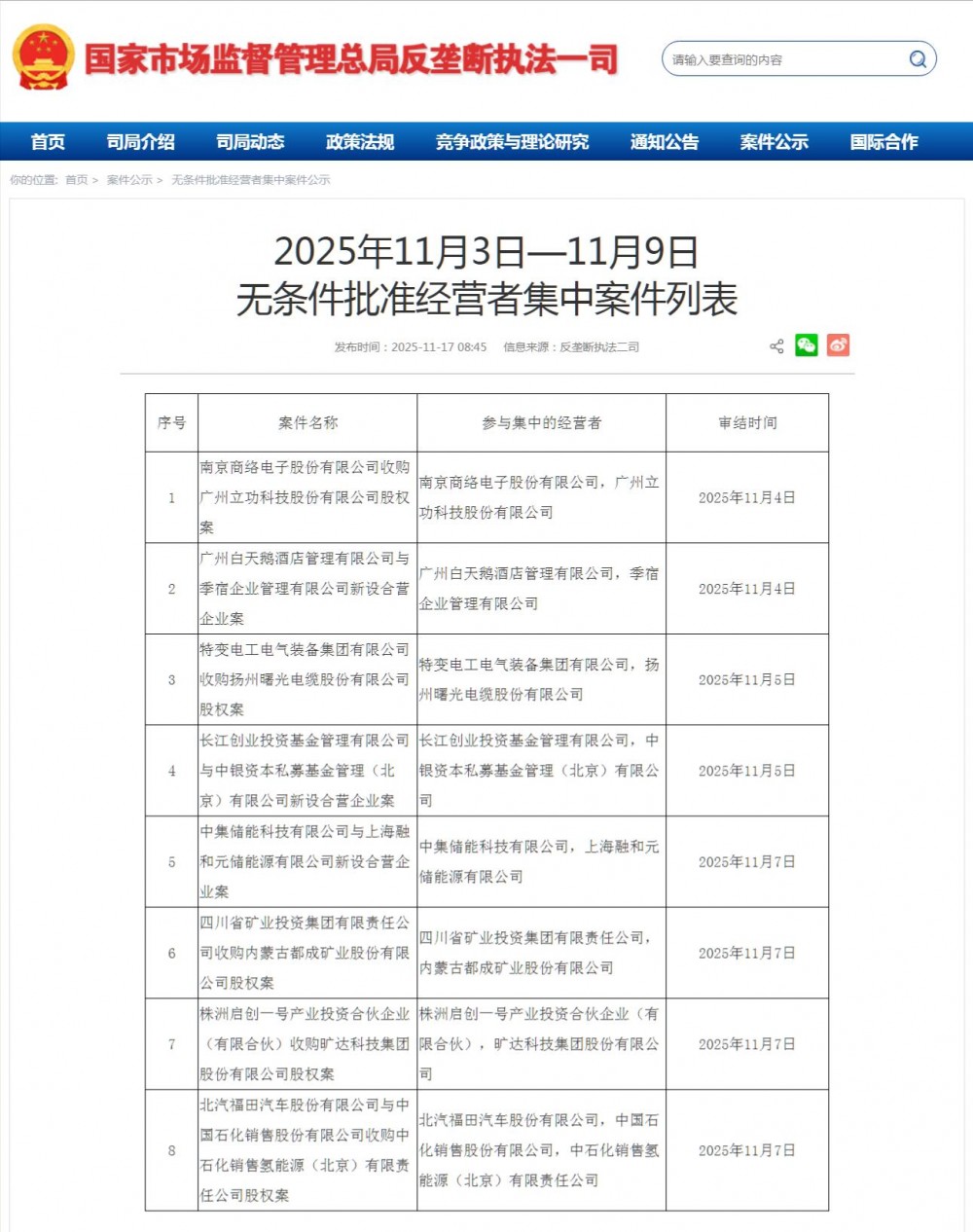Click the site title header text
973x1232 pixels.
(x=351, y=59)
